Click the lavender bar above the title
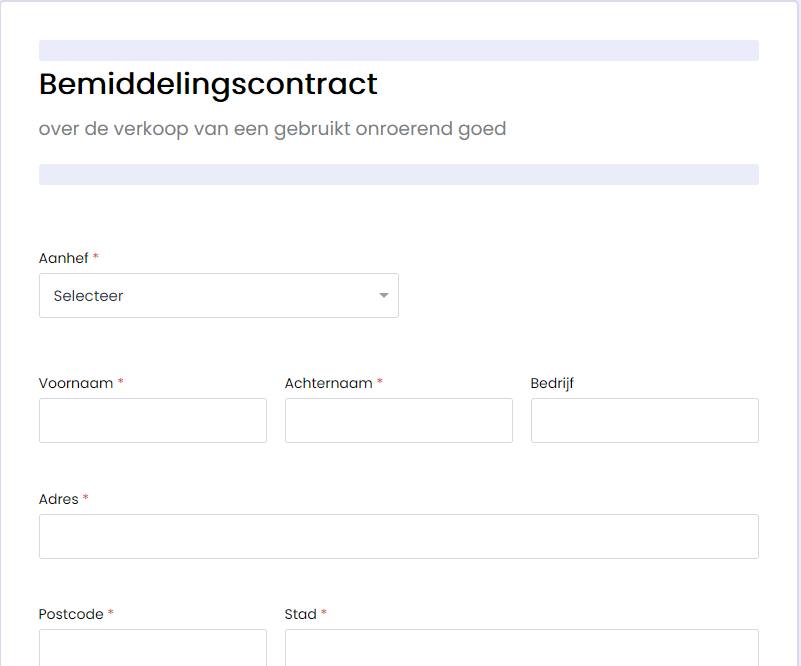Screen dimensions: 801x666 coord(398,51)
